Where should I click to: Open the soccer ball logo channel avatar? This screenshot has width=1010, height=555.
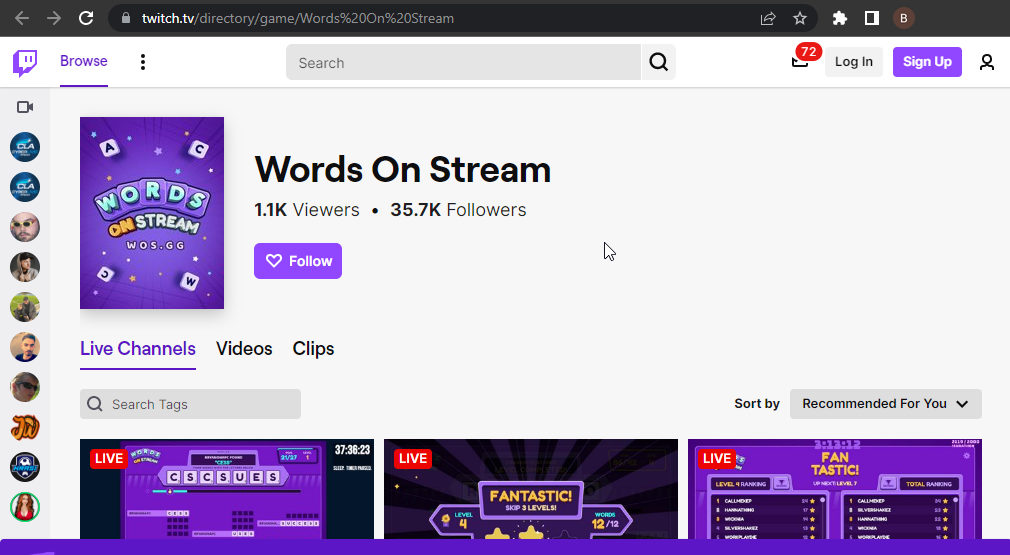click(25, 467)
